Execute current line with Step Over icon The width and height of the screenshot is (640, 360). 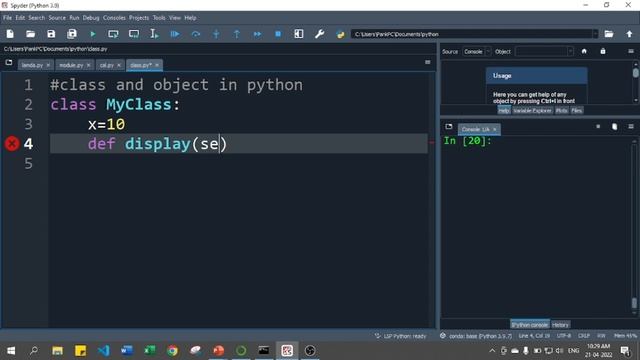[196, 34]
